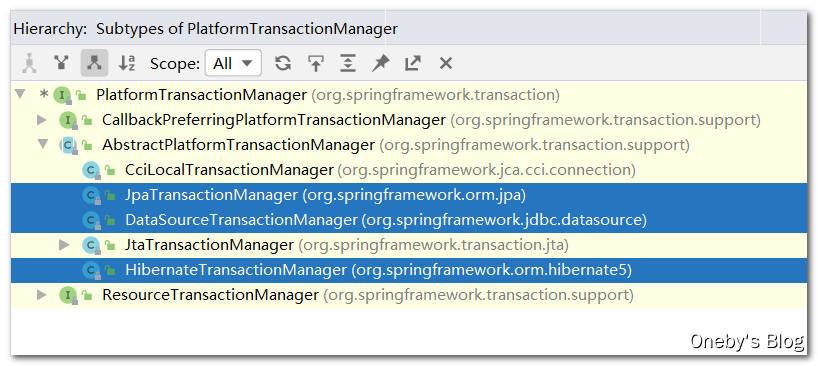
Task: Click public access icon beside HibernateTransactionManager
Action: click(110, 271)
